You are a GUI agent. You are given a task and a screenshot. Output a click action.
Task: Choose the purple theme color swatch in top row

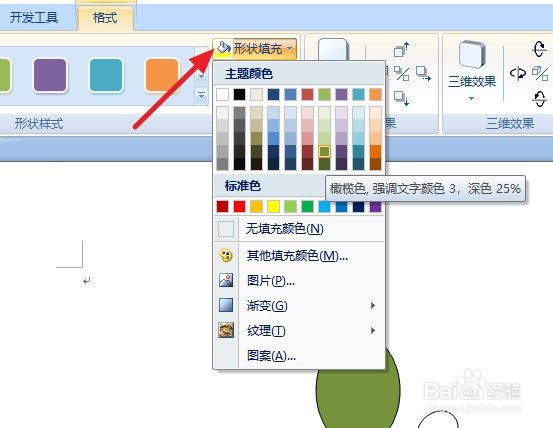pos(341,94)
